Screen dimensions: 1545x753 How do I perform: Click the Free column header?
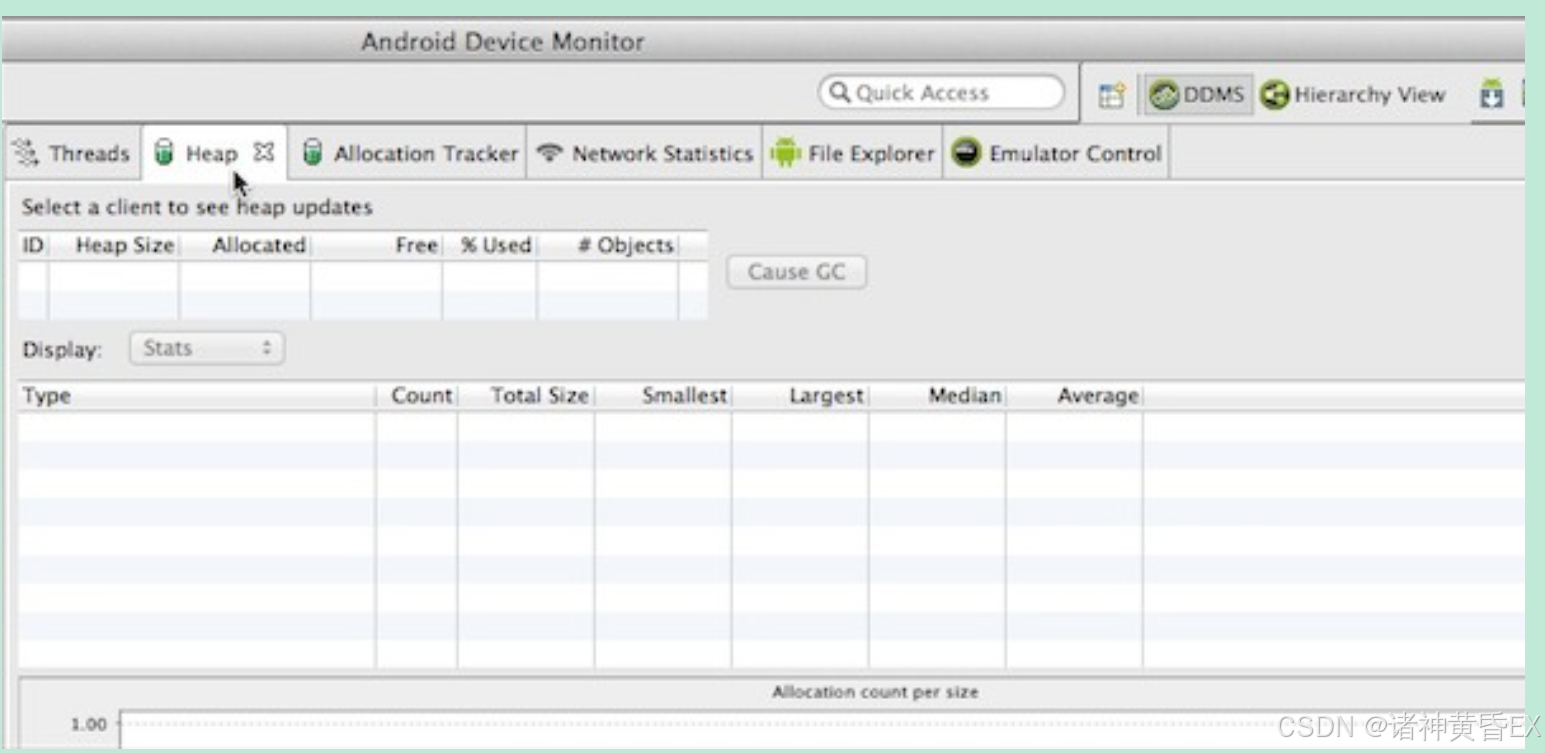[x=376, y=245]
